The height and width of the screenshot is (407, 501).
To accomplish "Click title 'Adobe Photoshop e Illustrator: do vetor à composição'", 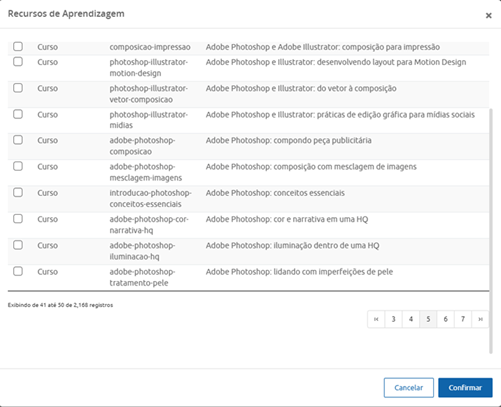I will [301, 88].
